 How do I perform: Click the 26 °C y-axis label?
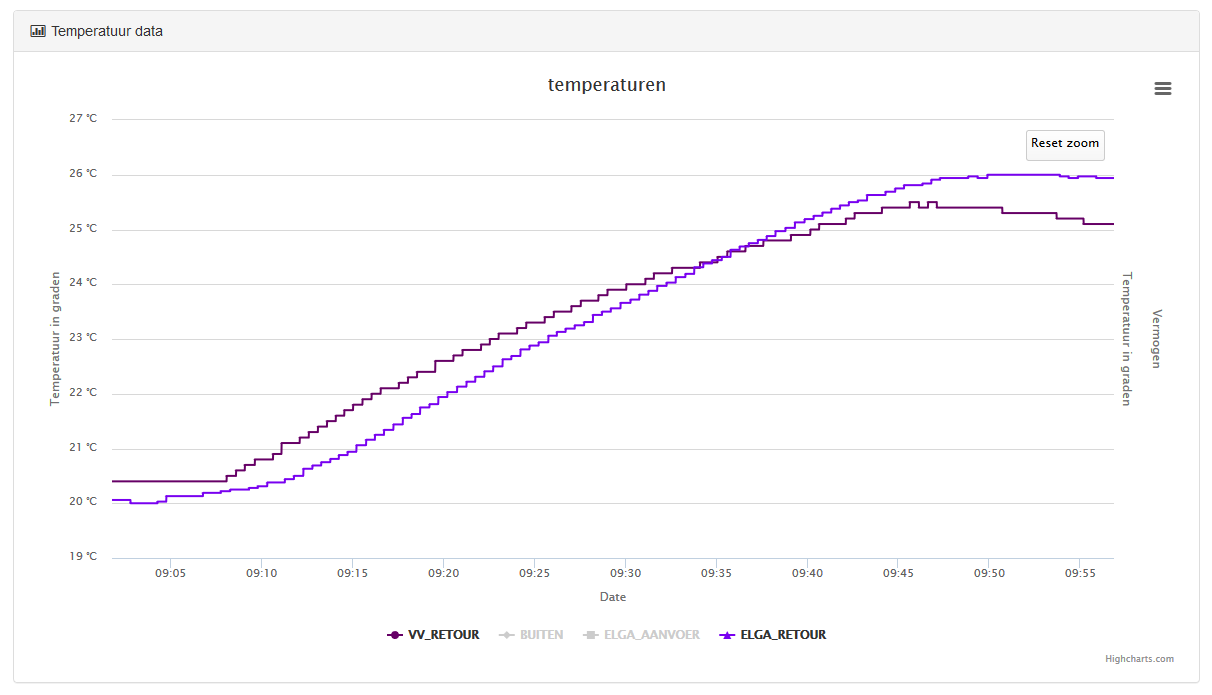tap(83, 174)
